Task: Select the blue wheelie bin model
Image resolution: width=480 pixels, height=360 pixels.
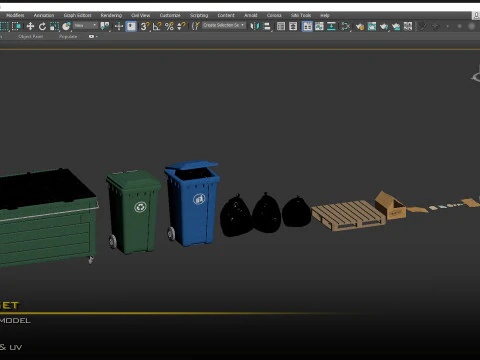Action: [x=192, y=204]
